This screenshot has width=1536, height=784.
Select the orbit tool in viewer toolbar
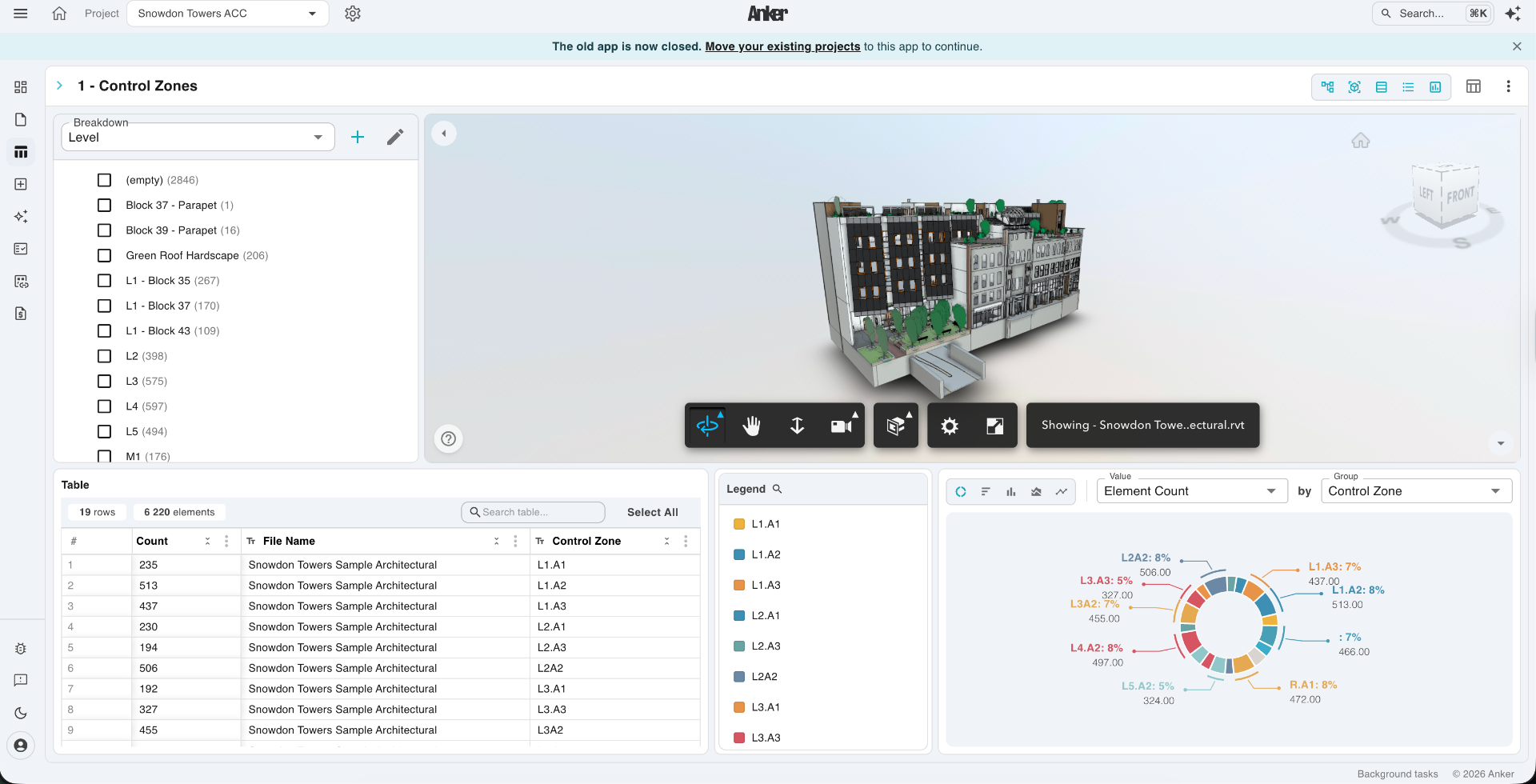point(708,426)
